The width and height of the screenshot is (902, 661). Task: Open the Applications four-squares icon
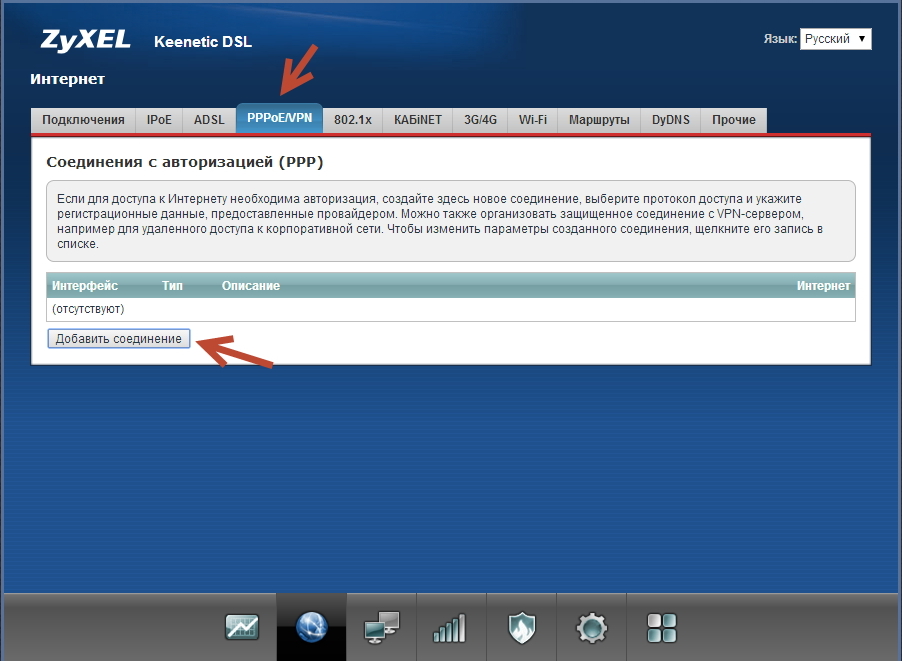tap(661, 627)
